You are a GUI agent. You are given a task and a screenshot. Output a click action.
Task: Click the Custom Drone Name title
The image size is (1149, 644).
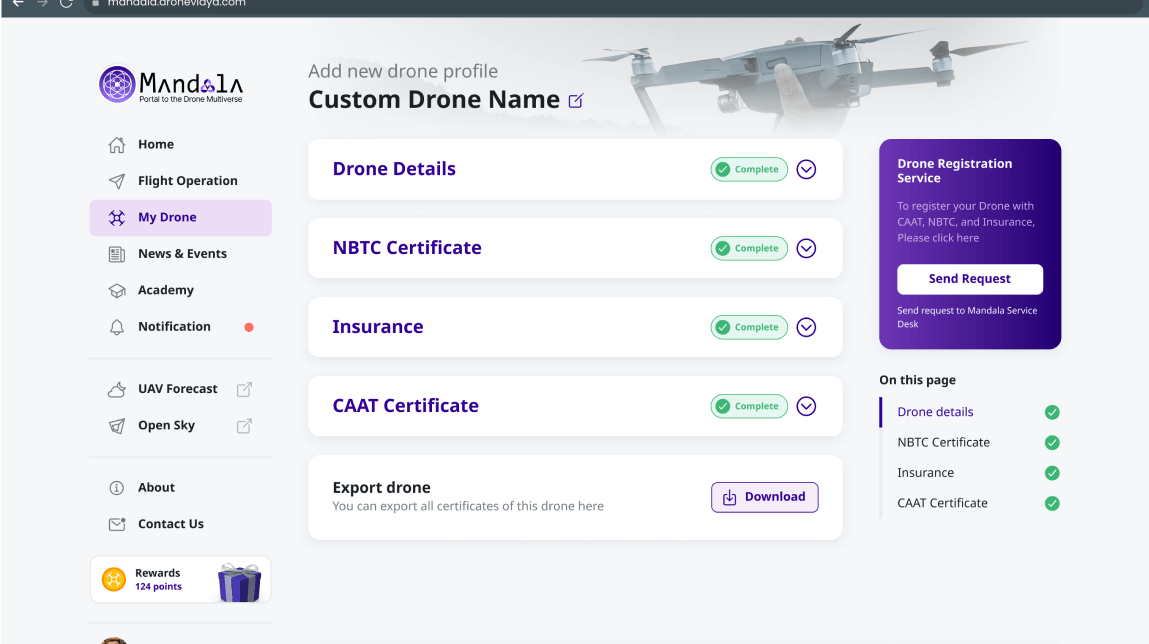click(434, 100)
